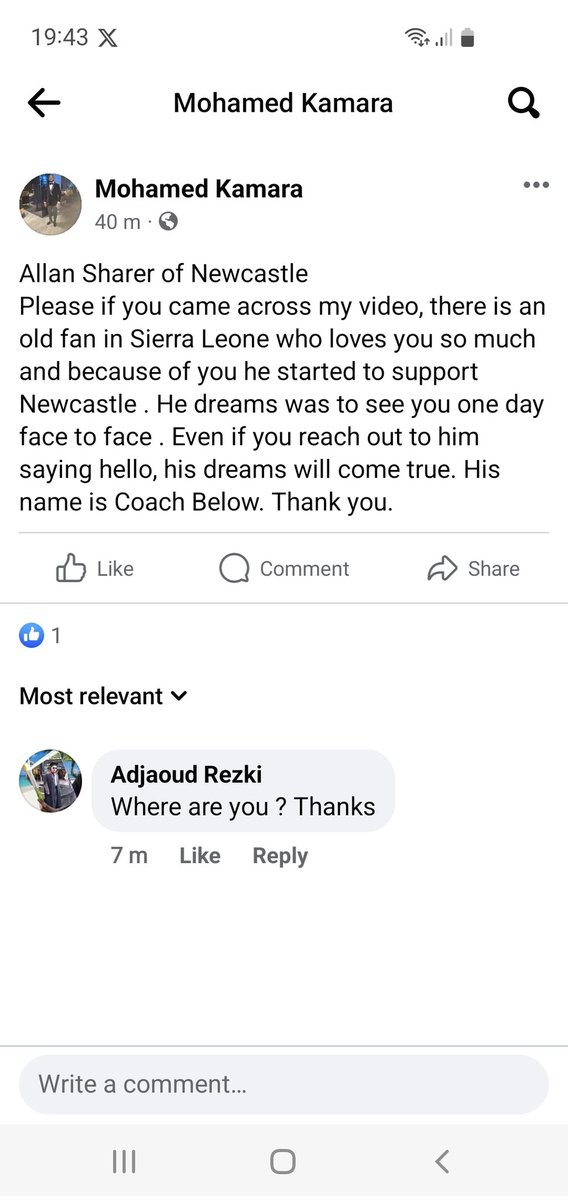Share the post via Share button

pyautogui.click(x=473, y=569)
